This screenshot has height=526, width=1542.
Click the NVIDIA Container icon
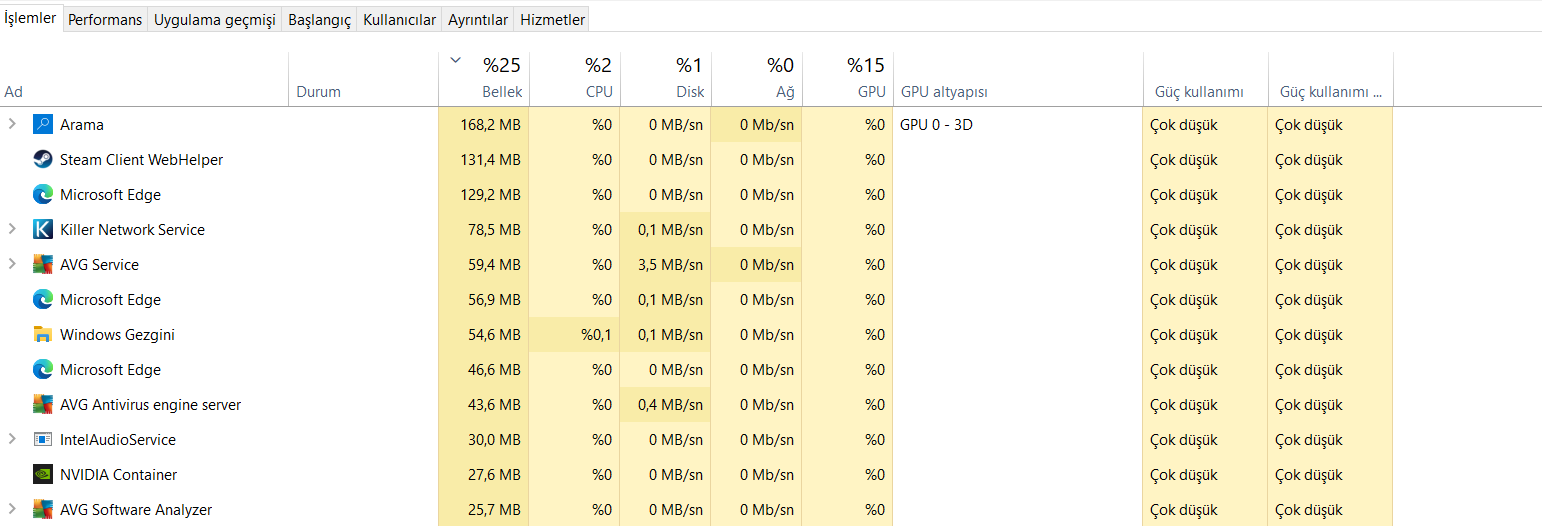[x=42, y=475]
